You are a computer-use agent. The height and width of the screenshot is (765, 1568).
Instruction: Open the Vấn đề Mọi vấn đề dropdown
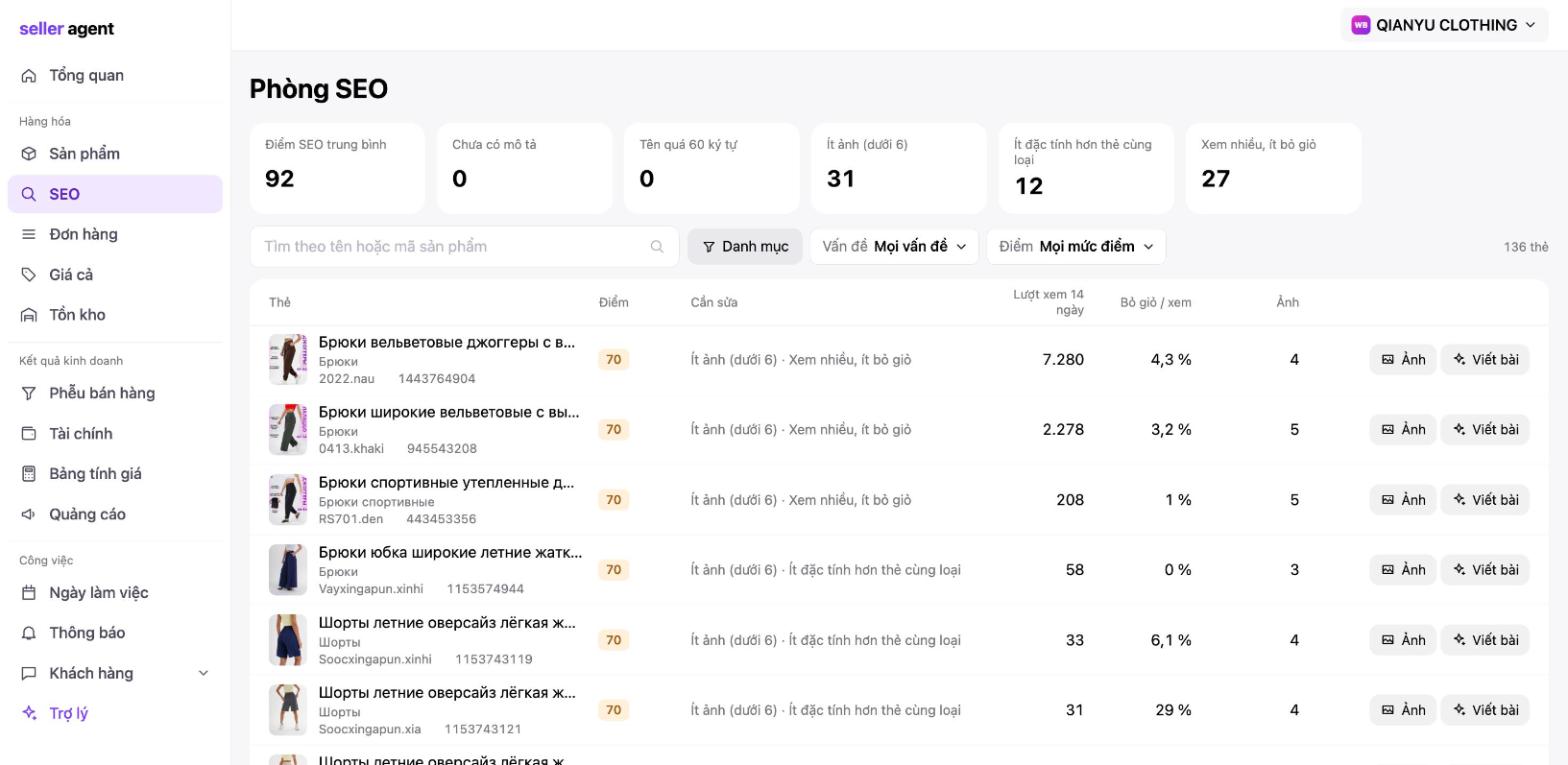tap(894, 246)
